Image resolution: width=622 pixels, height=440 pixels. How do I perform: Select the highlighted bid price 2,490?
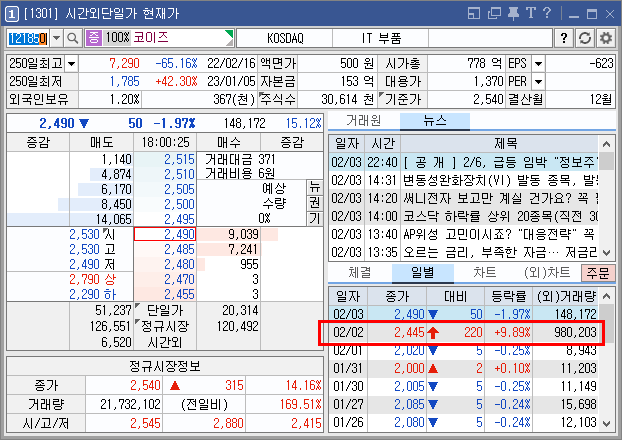click(165, 234)
